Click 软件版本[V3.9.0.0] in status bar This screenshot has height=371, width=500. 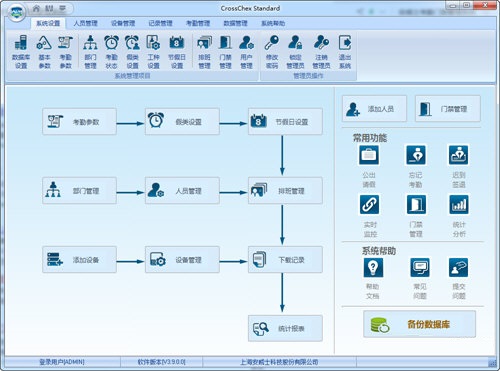coord(161,362)
